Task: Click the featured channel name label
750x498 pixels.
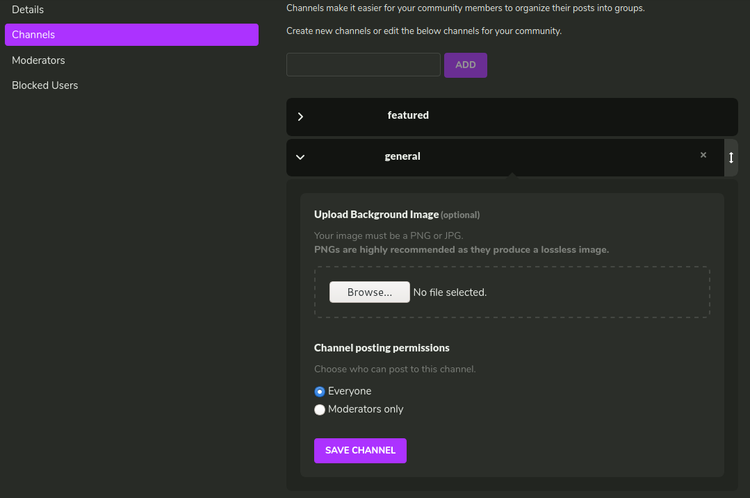Action: (408, 115)
